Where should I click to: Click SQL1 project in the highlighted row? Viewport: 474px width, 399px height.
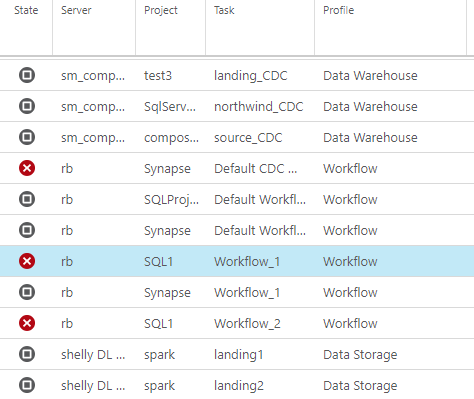coord(158,262)
